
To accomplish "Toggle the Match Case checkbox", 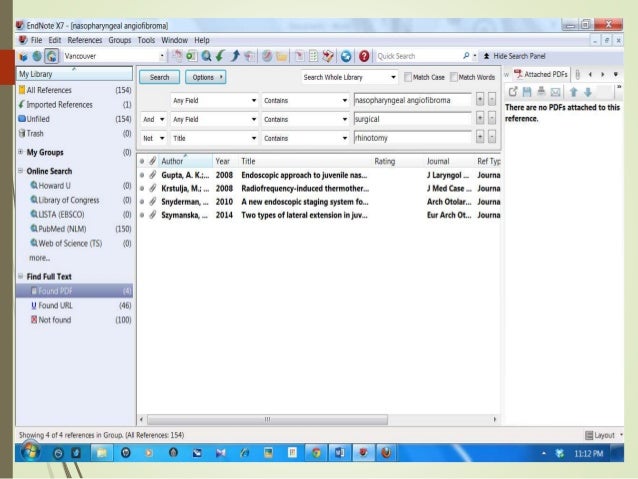I will [x=408, y=77].
